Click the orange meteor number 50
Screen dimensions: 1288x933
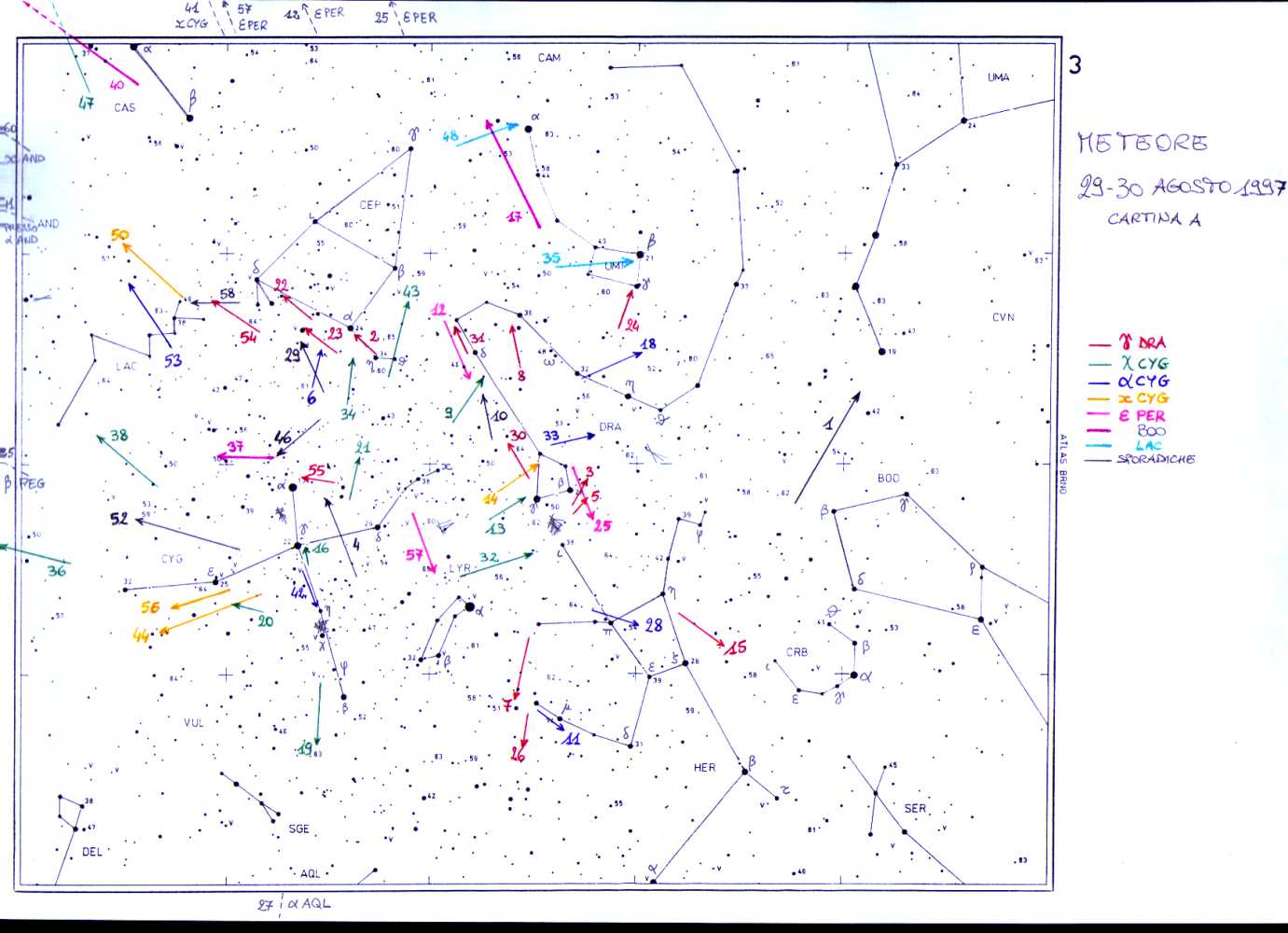pos(119,235)
